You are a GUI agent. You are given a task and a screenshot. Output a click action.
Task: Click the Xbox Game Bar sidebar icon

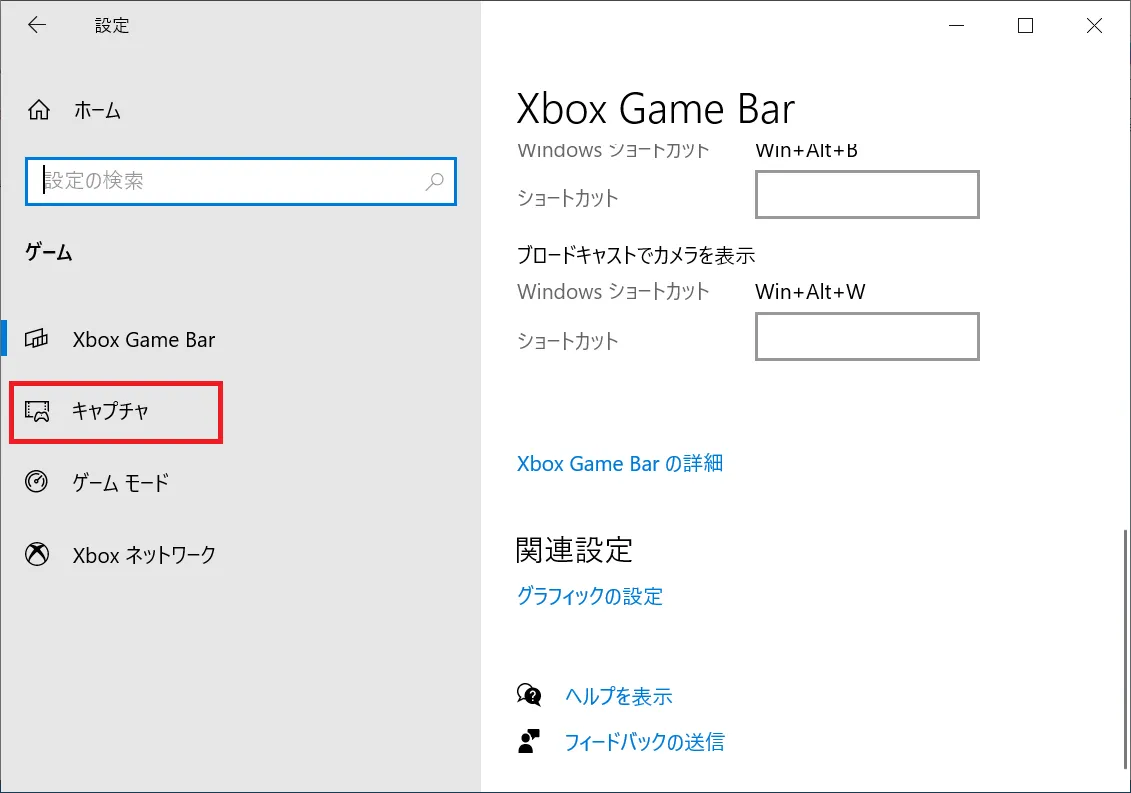(37, 338)
